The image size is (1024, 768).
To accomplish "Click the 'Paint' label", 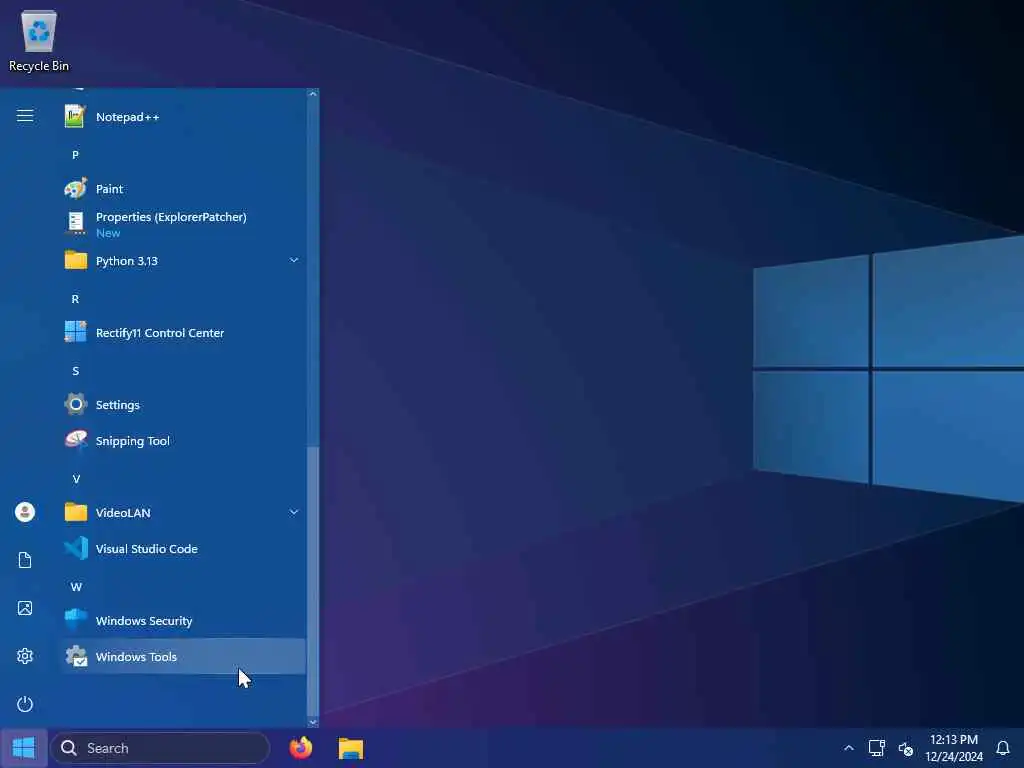I will [x=109, y=189].
